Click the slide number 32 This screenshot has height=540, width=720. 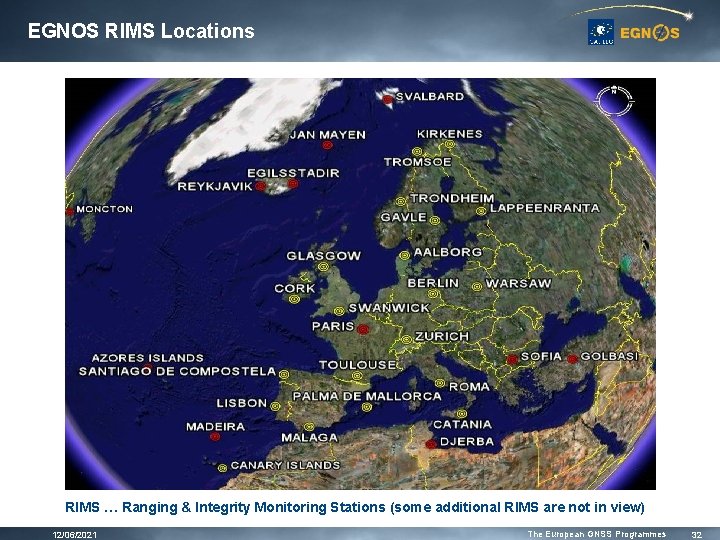697,534
